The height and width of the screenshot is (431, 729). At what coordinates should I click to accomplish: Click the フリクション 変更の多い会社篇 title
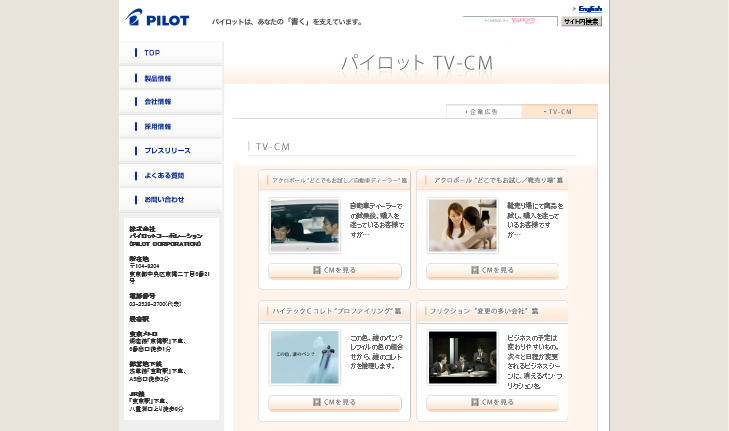pyautogui.click(x=484, y=311)
